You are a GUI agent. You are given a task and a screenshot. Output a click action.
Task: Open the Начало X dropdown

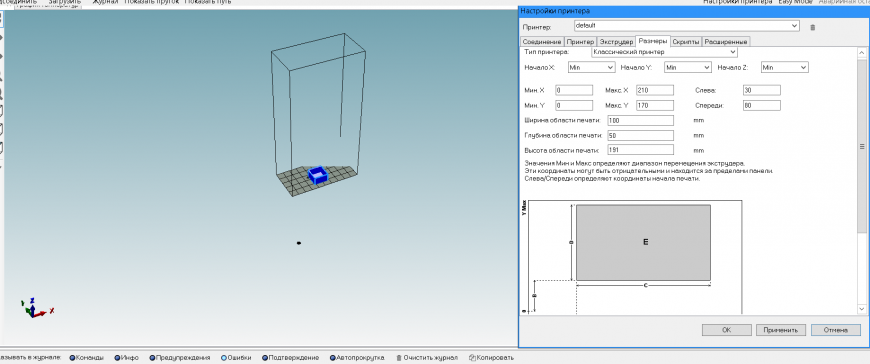pos(591,67)
